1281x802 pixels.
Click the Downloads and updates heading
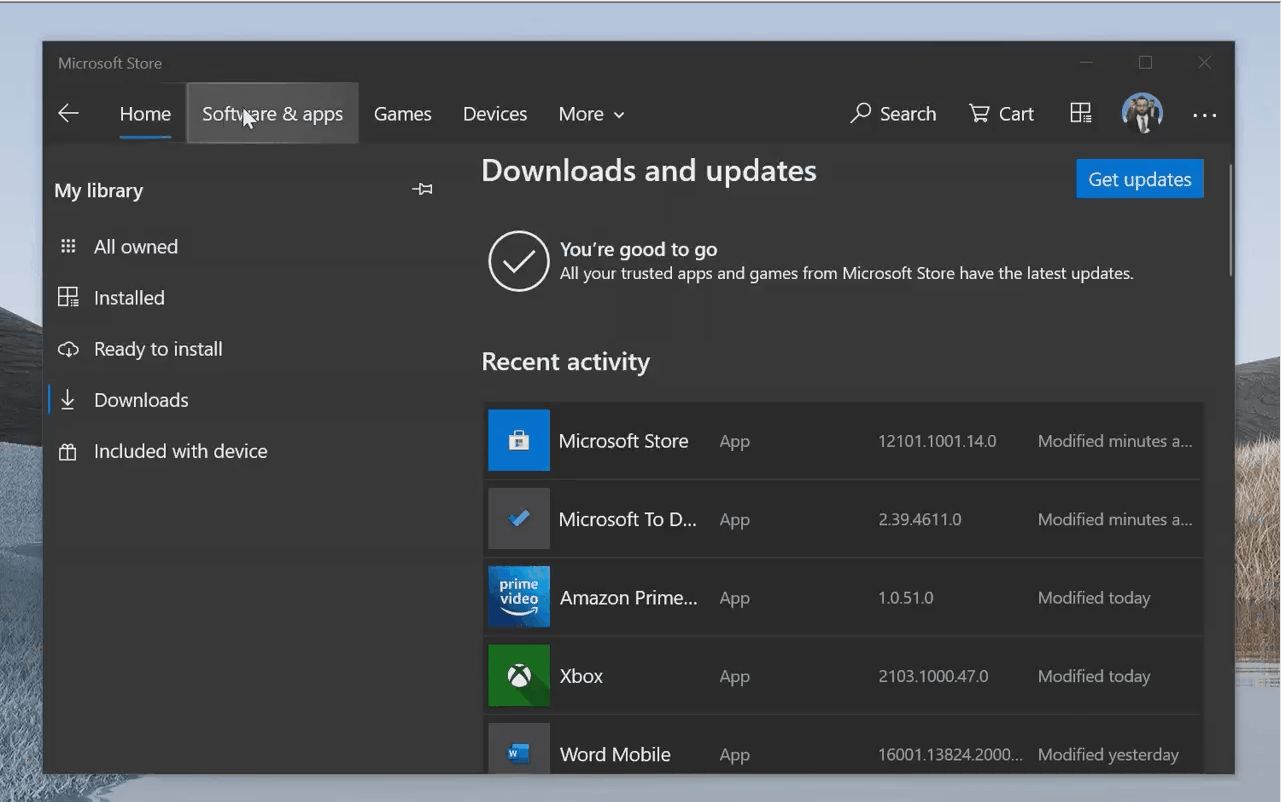[x=649, y=171]
